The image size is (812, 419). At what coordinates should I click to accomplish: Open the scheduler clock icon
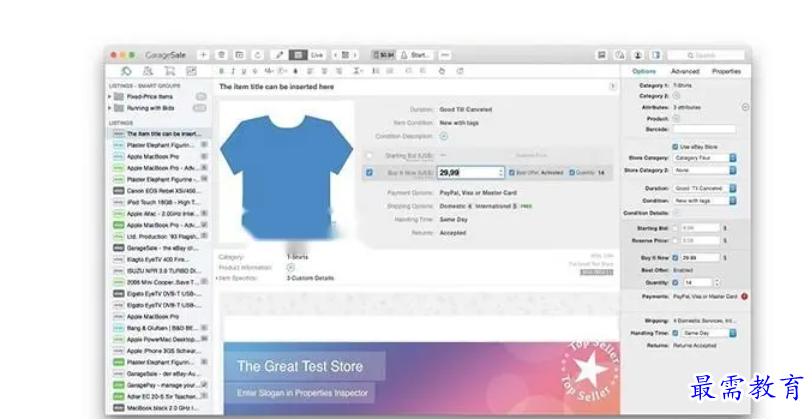click(620, 55)
